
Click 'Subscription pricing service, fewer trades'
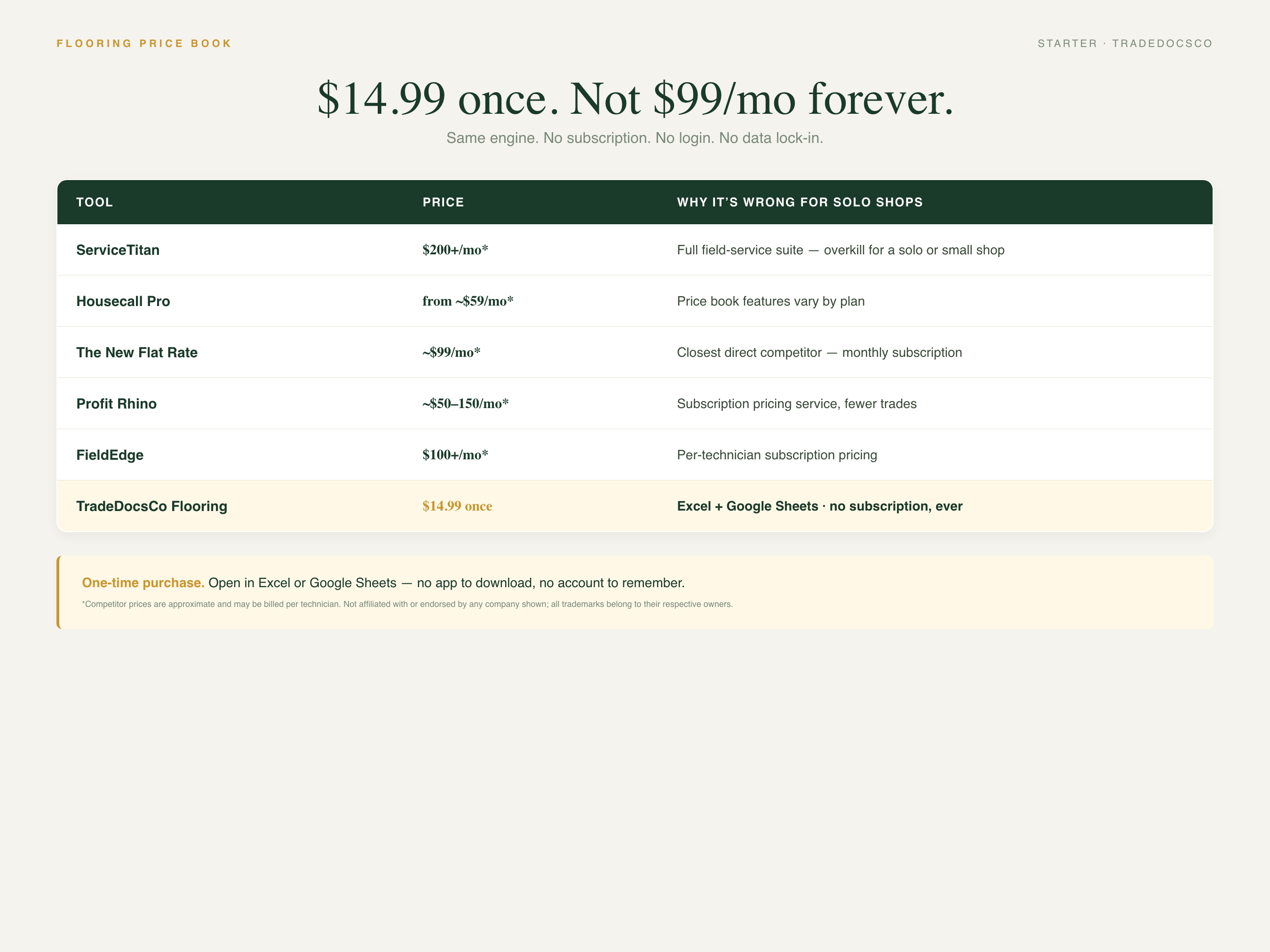pyautogui.click(x=797, y=404)
